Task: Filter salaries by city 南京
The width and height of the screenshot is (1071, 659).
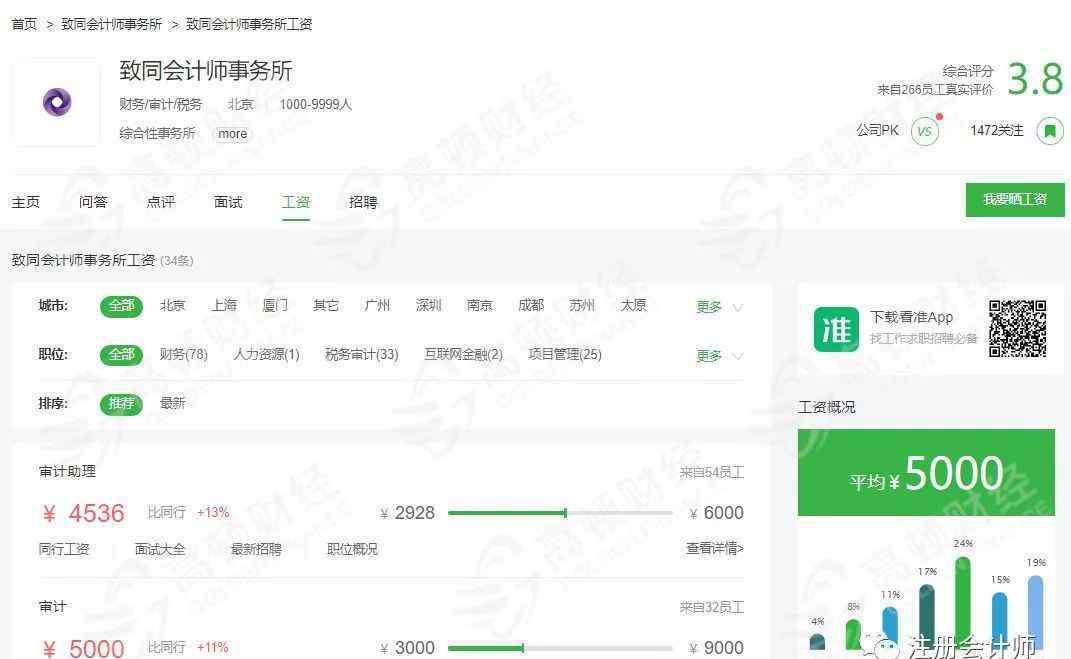Action: [x=479, y=305]
